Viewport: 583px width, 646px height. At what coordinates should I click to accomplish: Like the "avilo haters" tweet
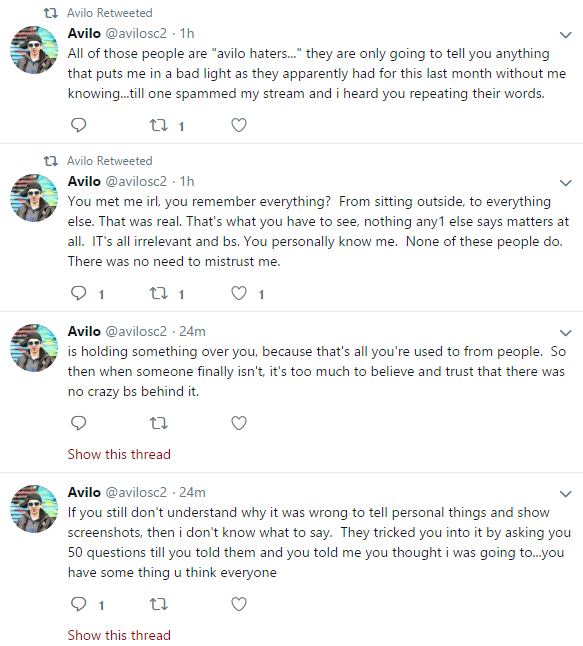point(239,125)
